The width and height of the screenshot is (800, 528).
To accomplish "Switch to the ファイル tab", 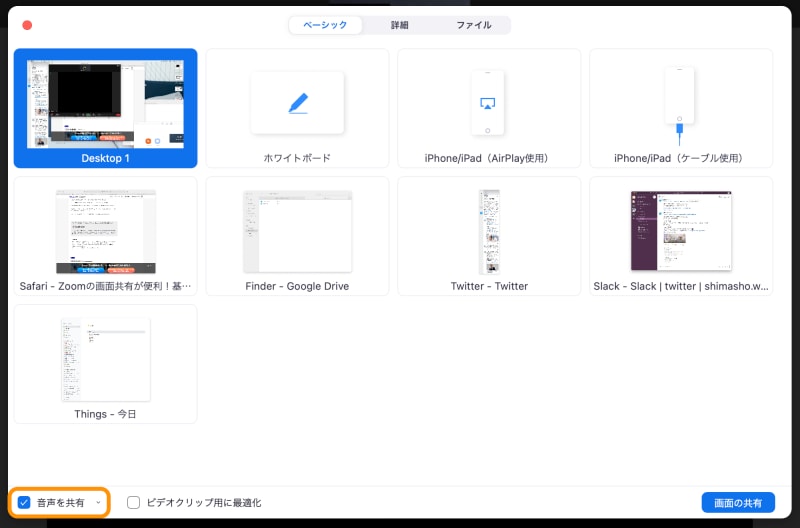I will point(473,25).
